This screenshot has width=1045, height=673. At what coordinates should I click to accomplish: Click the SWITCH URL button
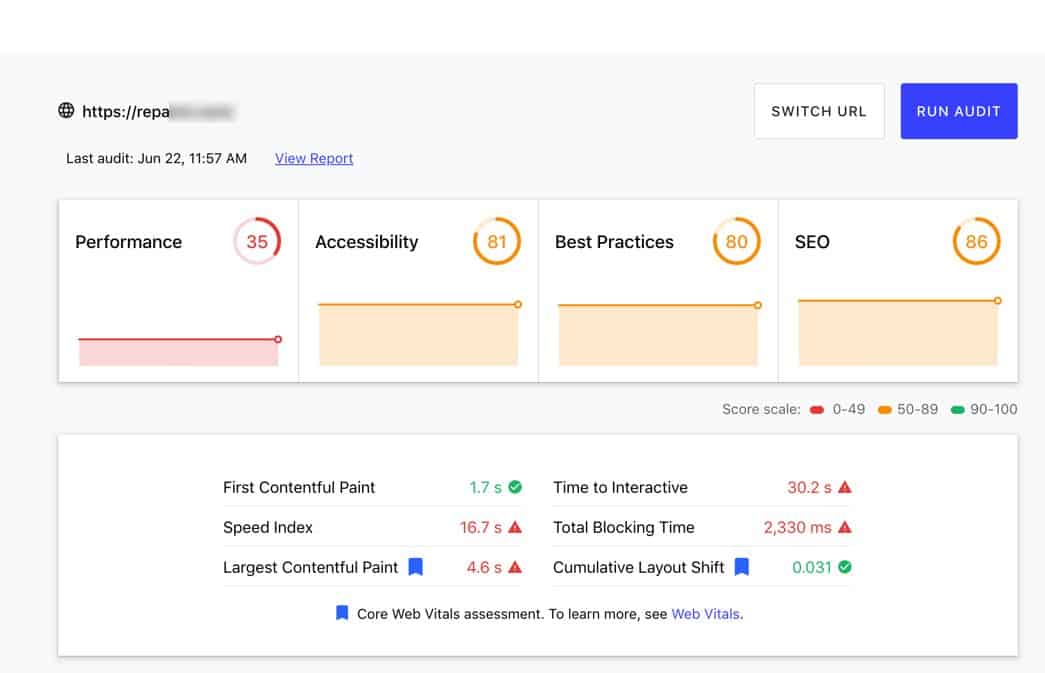819,111
